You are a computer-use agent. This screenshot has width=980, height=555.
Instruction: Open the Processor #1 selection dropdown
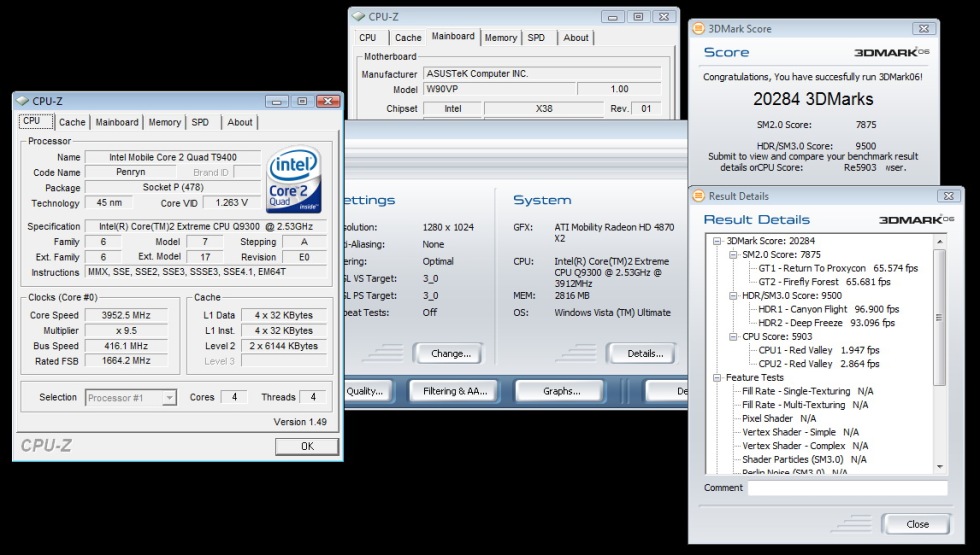pyautogui.click(x=169, y=398)
